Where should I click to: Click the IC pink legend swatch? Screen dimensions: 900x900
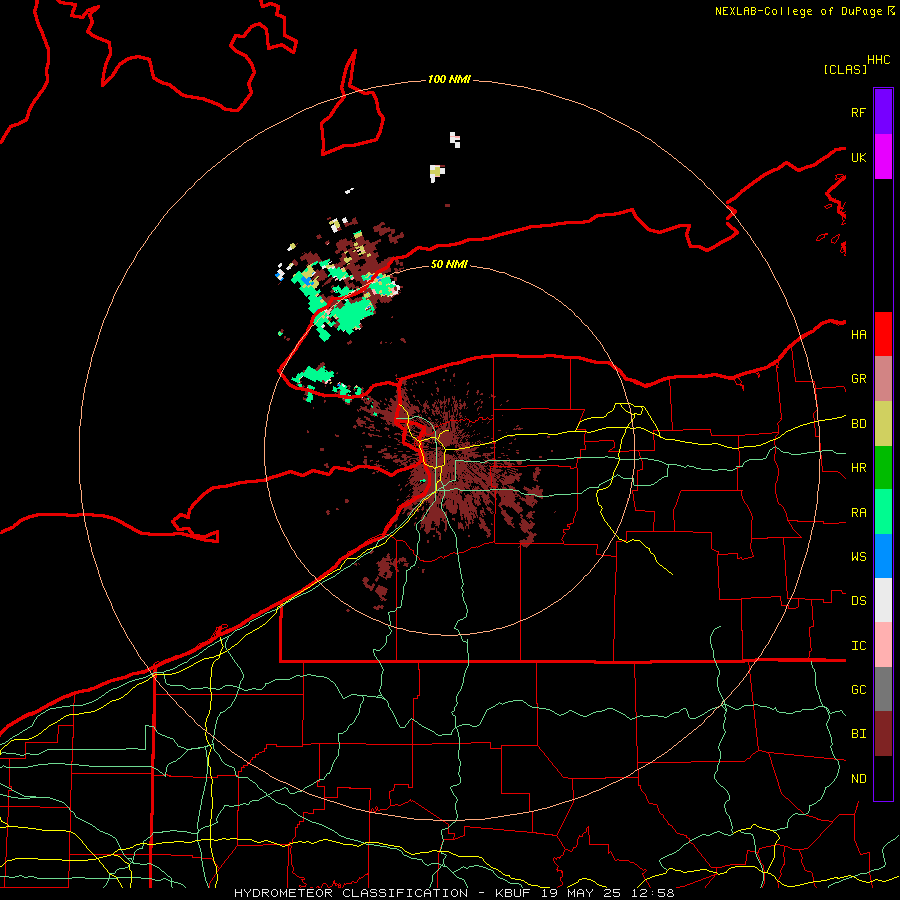pyautogui.click(x=883, y=645)
